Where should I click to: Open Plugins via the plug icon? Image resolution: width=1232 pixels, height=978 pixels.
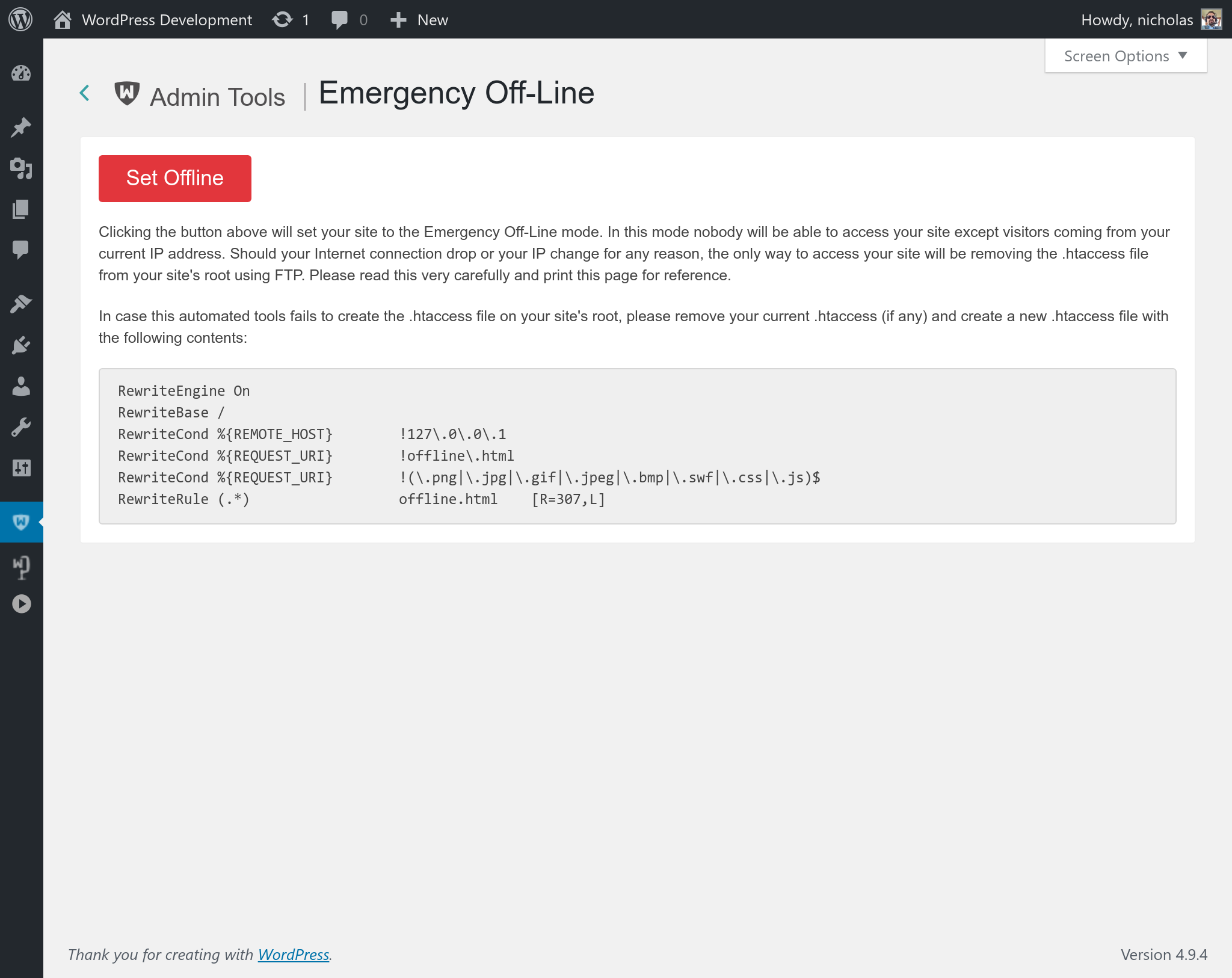21,345
